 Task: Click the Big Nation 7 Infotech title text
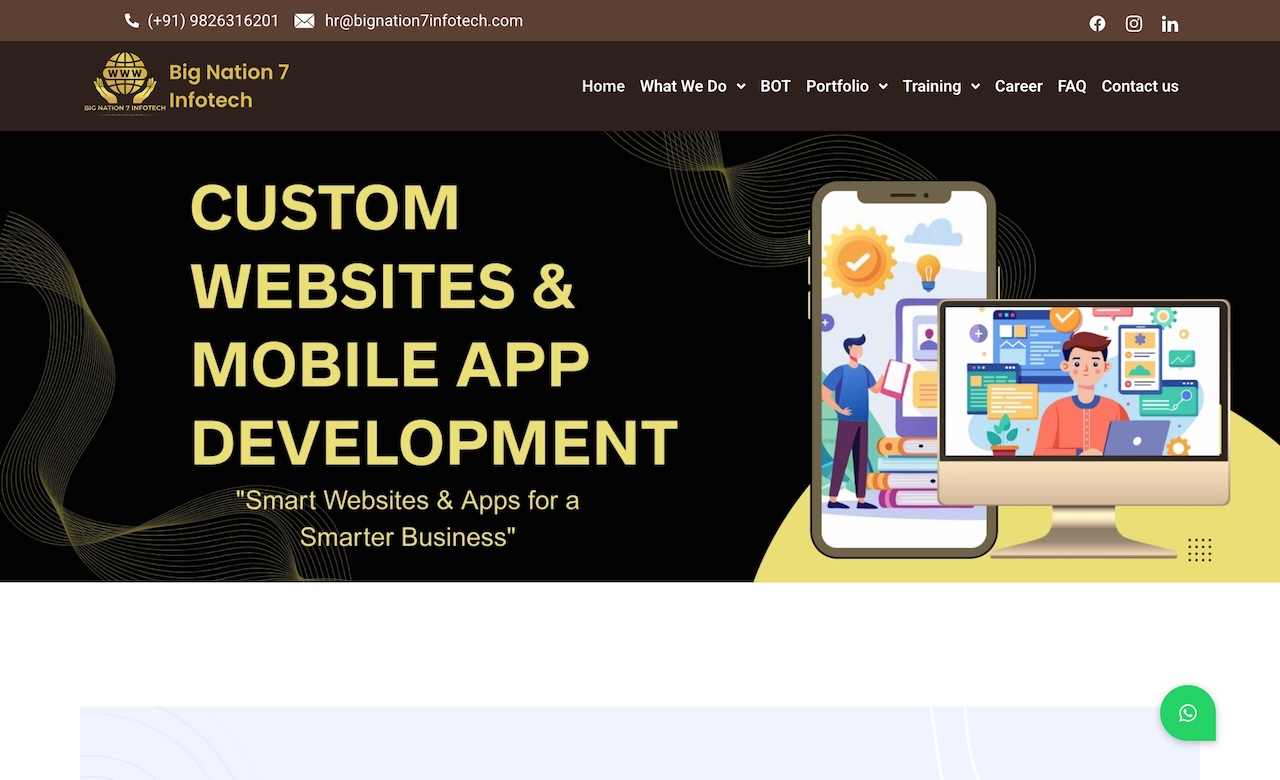pos(229,86)
